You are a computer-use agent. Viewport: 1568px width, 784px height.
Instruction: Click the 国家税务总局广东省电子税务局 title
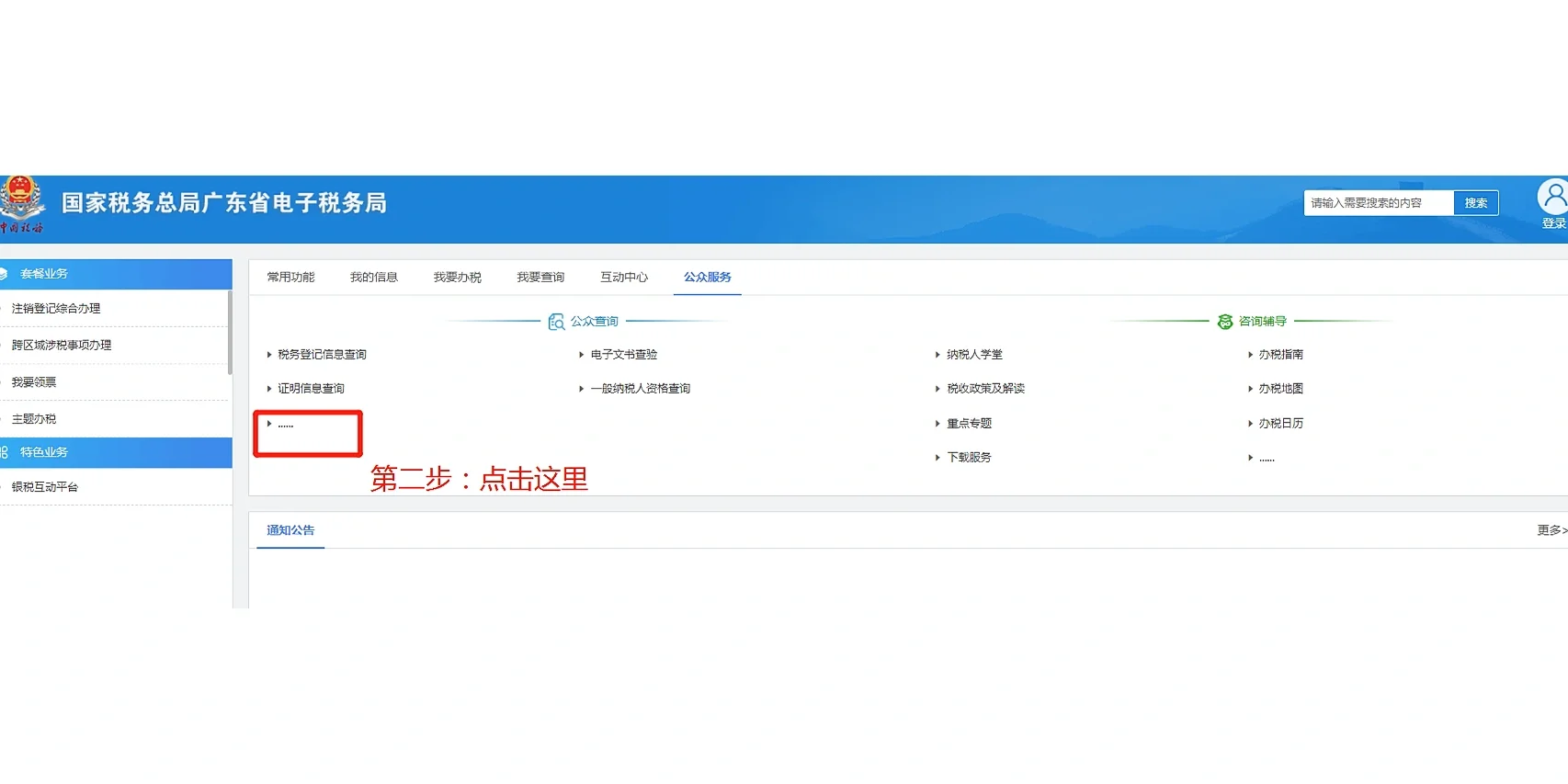(224, 203)
